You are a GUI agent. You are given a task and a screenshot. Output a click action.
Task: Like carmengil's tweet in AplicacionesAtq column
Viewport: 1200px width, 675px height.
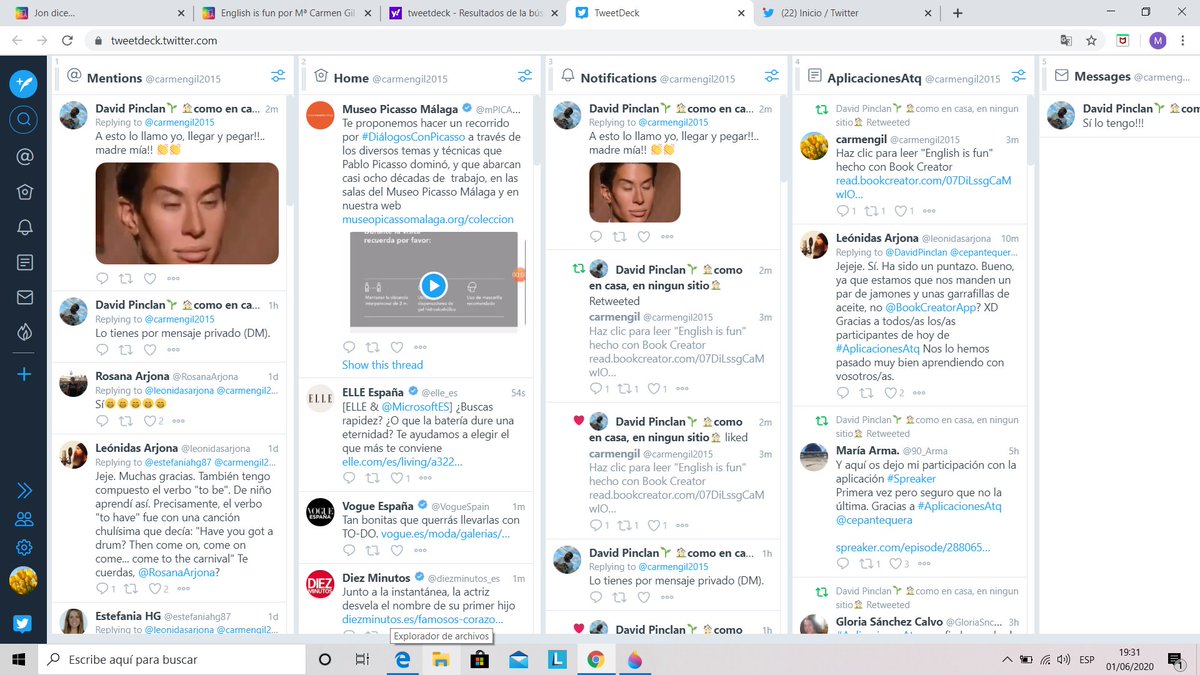pos(903,211)
